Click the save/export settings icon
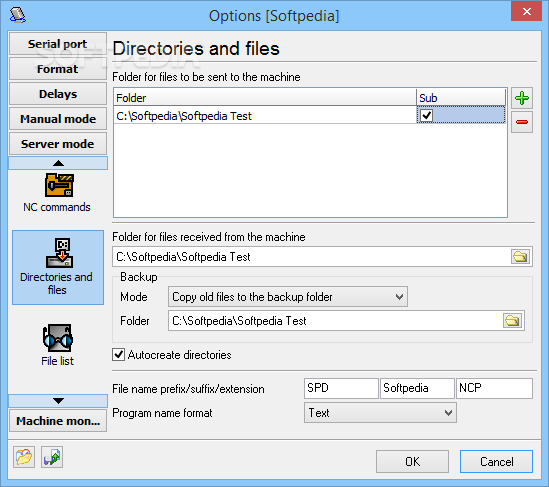The width and height of the screenshot is (549, 487). coord(52,457)
